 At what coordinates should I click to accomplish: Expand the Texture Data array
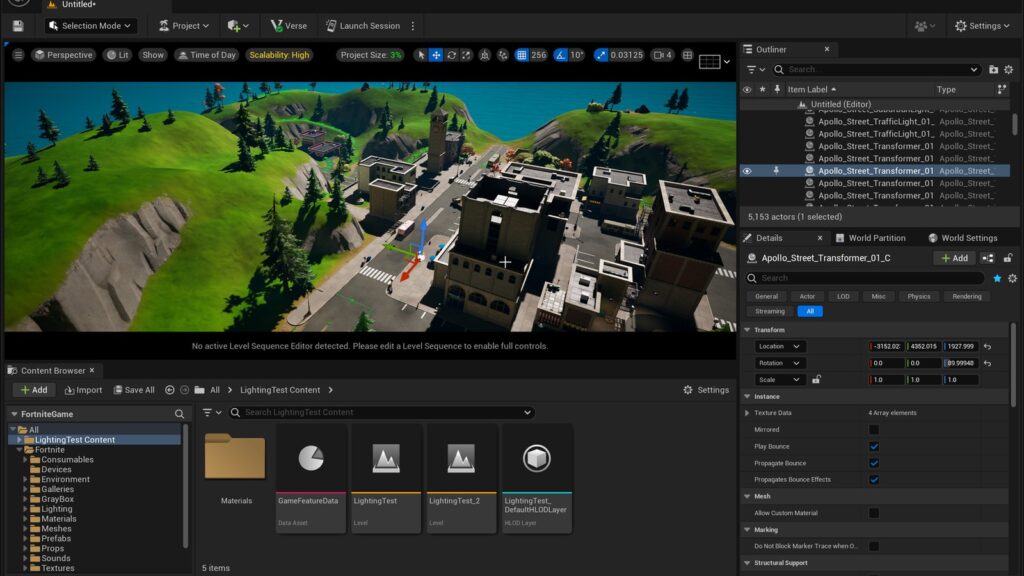pyautogui.click(x=747, y=413)
